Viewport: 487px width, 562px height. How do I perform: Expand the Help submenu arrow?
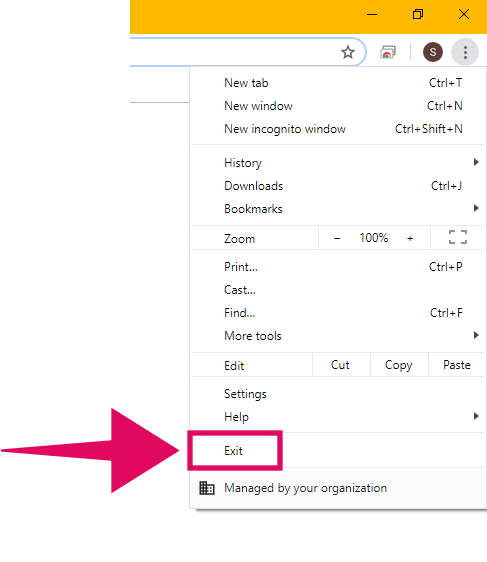476,416
